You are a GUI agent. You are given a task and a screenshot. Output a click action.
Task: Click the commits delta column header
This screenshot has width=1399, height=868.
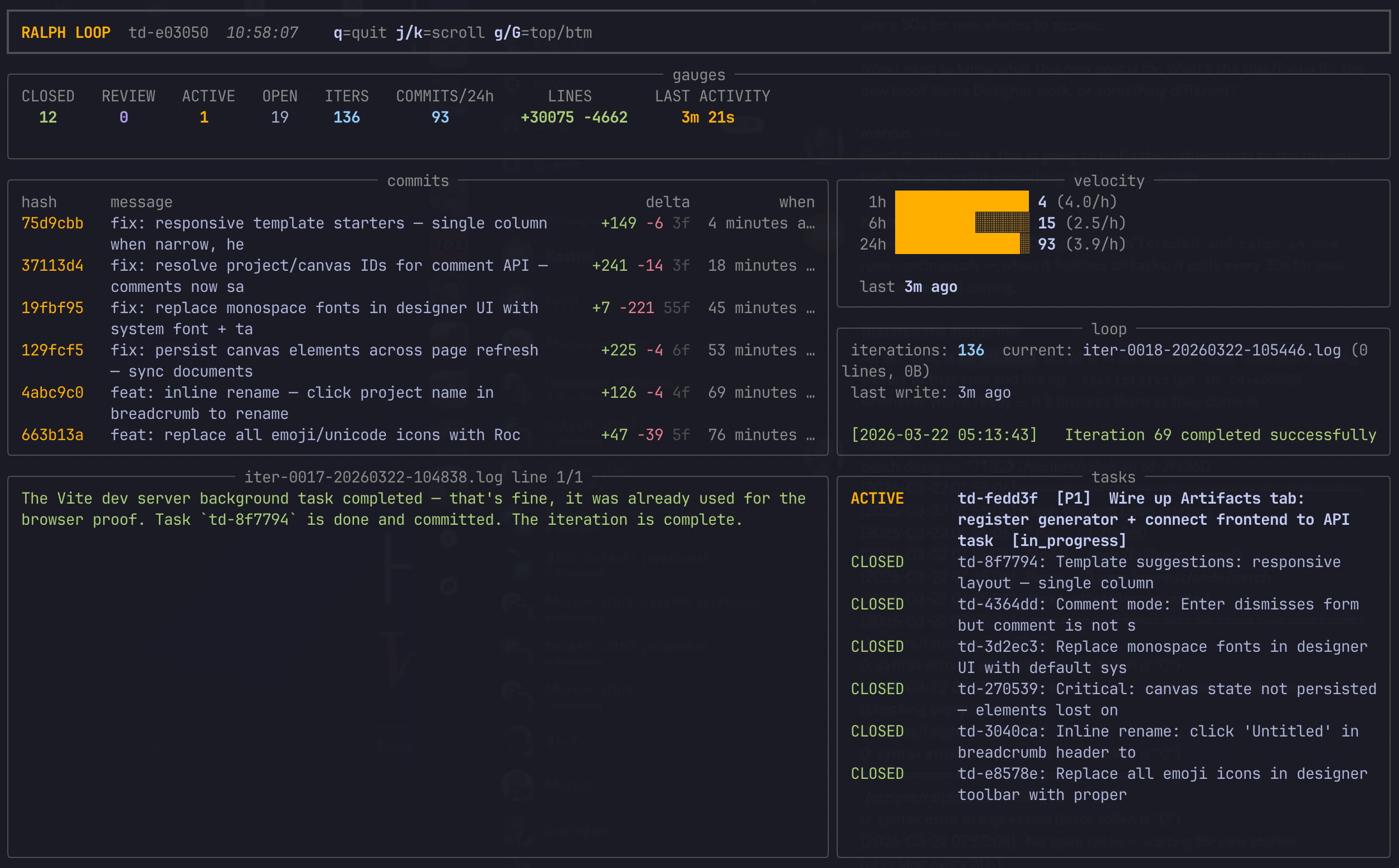(x=667, y=202)
